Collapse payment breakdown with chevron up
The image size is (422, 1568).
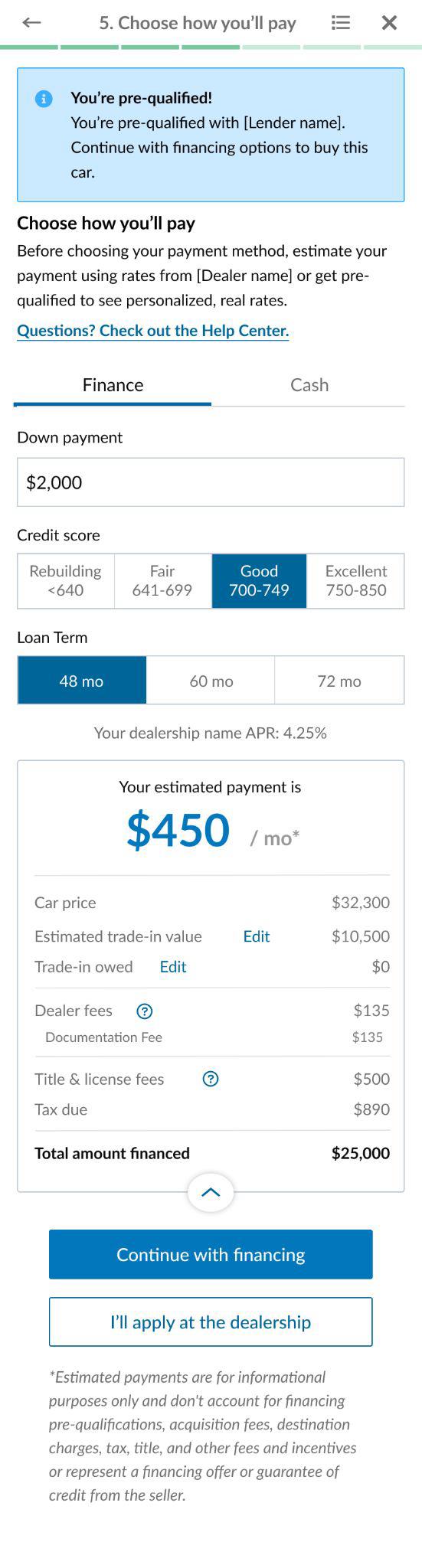click(211, 1192)
